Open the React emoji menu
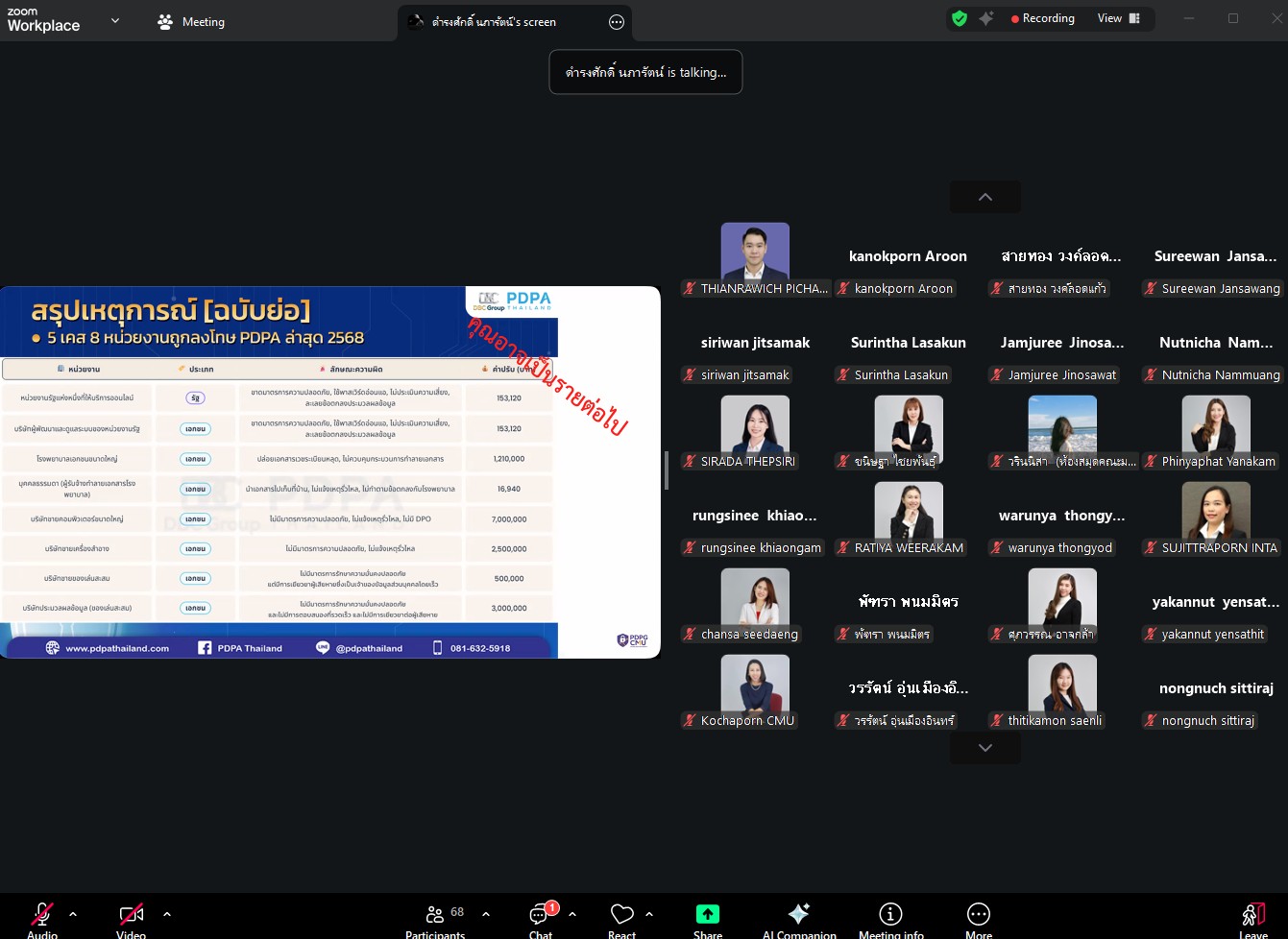Screen dimensions: 1288x939 (621, 919)
